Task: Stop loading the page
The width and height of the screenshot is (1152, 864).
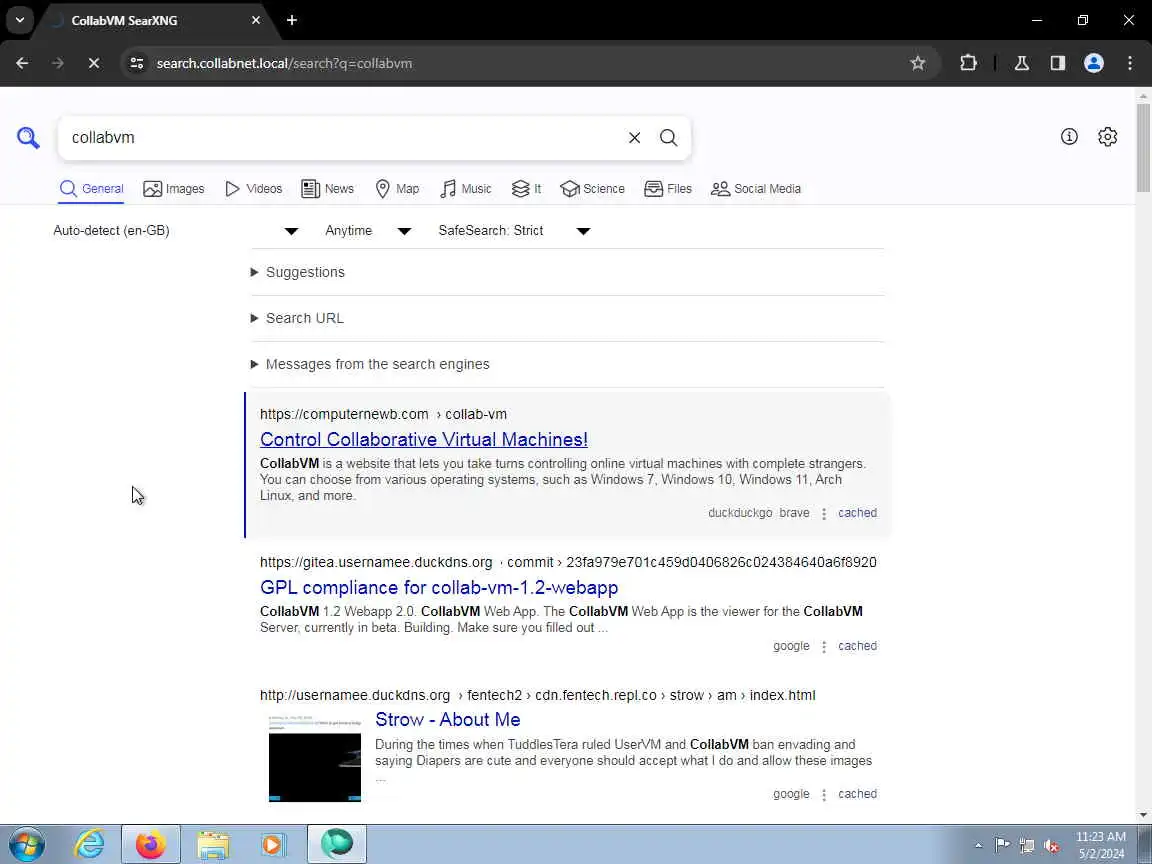Action: [x=93, y=63]
